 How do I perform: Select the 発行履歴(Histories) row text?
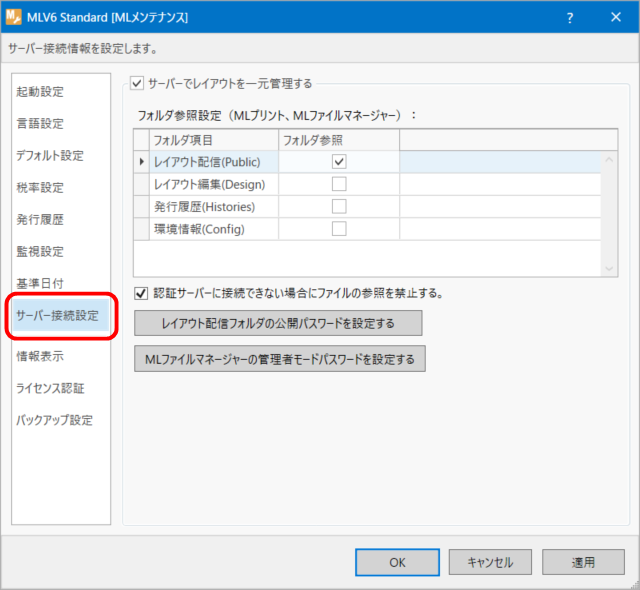pyautogui.click(x=204, y=207)
